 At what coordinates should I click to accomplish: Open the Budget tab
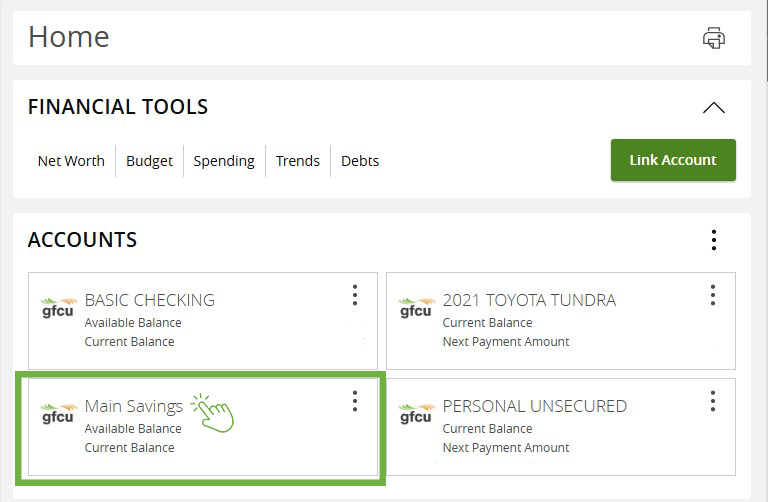coord(149,161)
